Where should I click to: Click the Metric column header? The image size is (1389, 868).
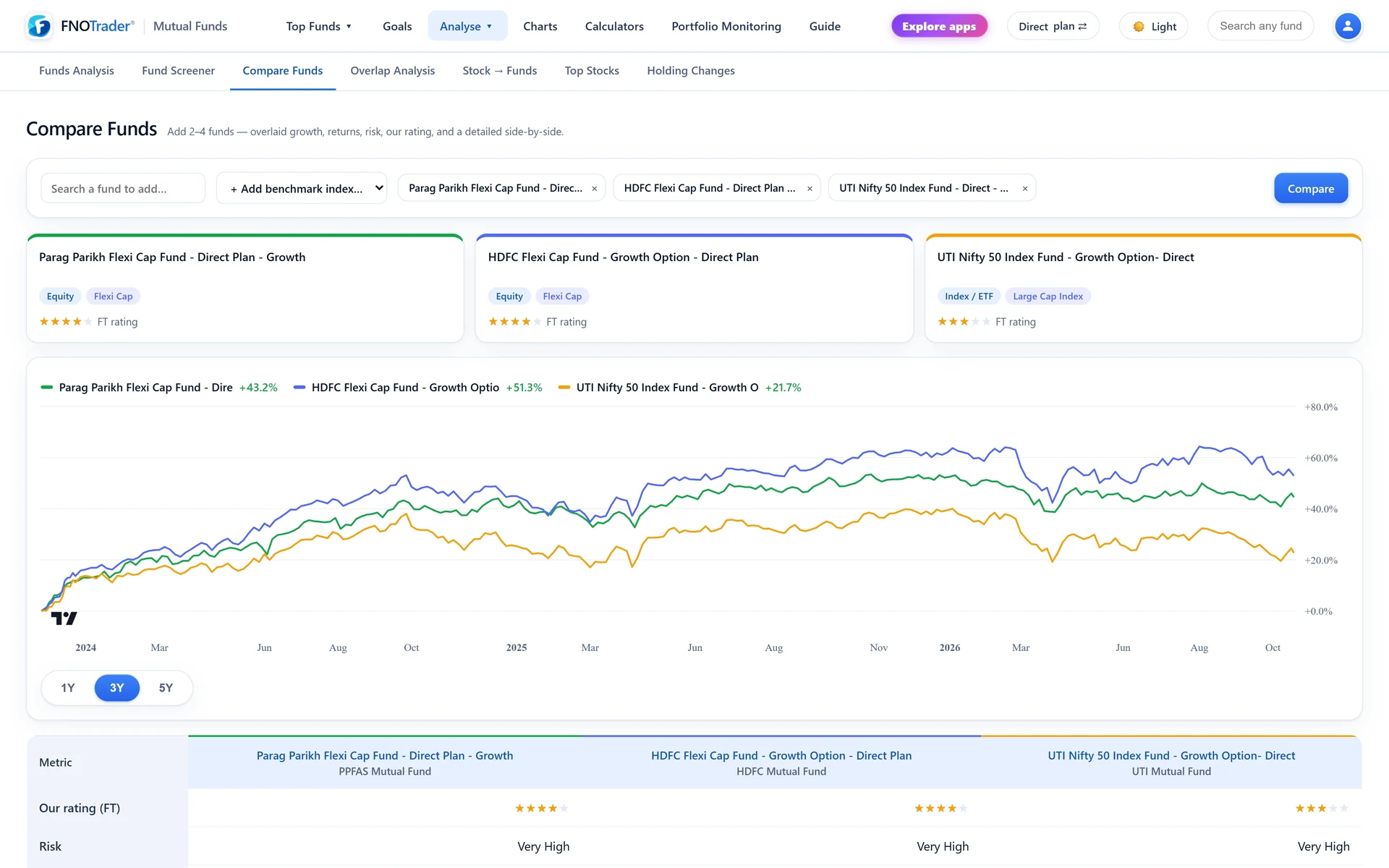click(x=56, y=762)
